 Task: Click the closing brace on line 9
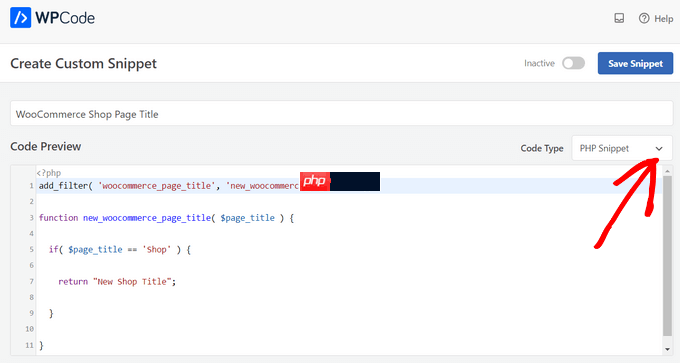tap(51, 313)
